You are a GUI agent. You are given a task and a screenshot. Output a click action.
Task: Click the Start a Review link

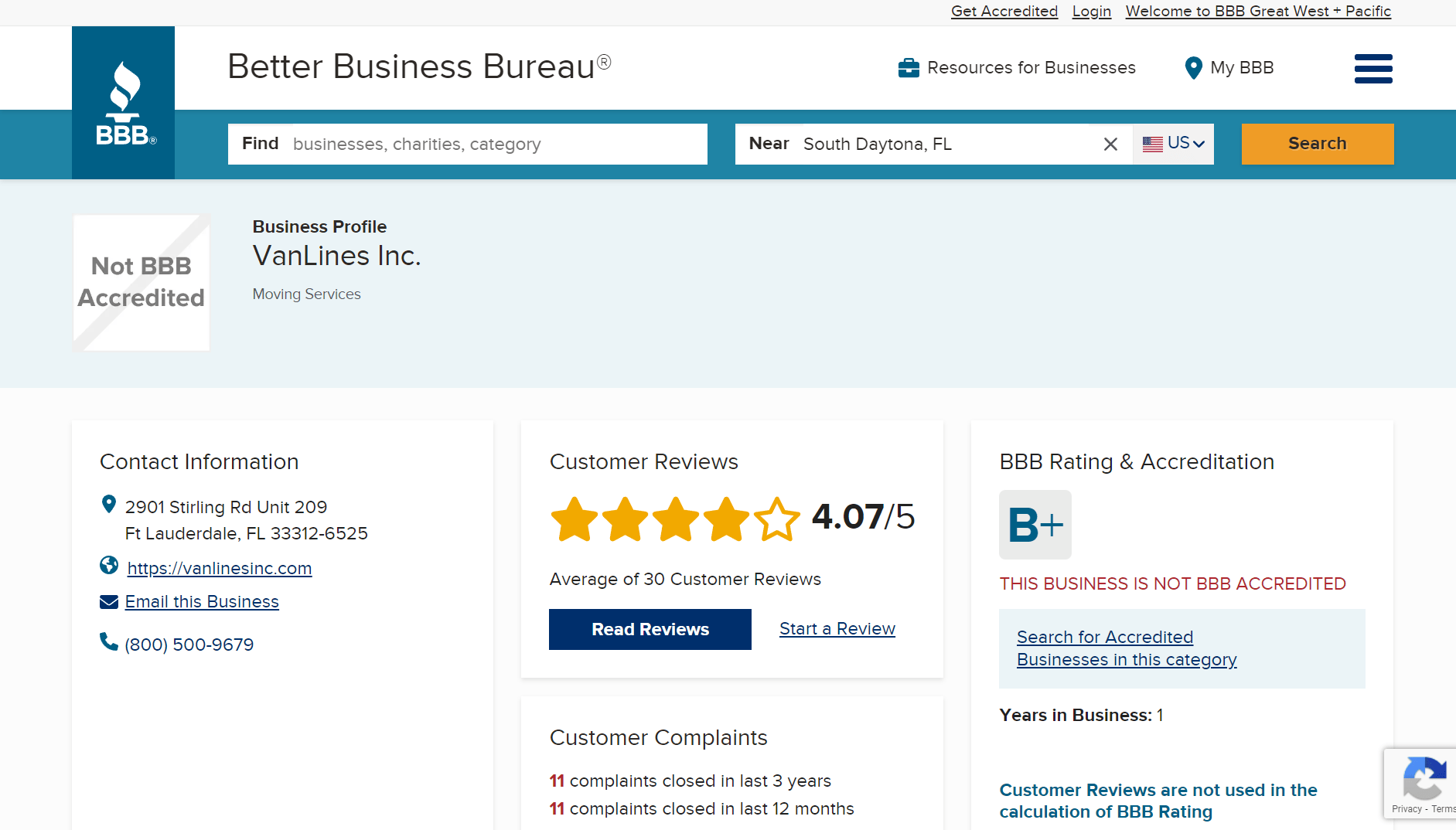coord(837,629)
